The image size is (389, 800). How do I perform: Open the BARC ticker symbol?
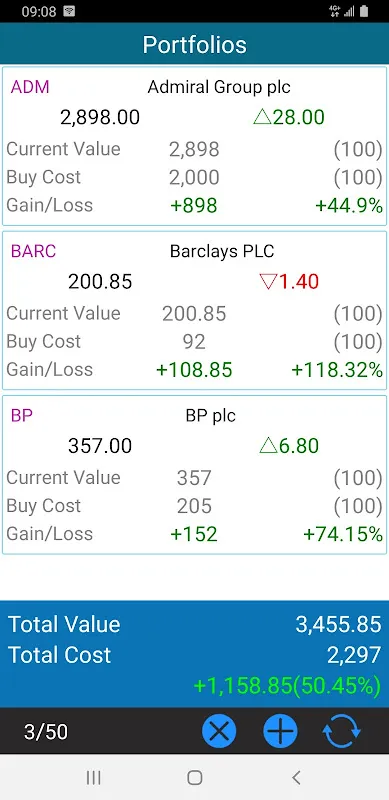(x=33, y=251)
